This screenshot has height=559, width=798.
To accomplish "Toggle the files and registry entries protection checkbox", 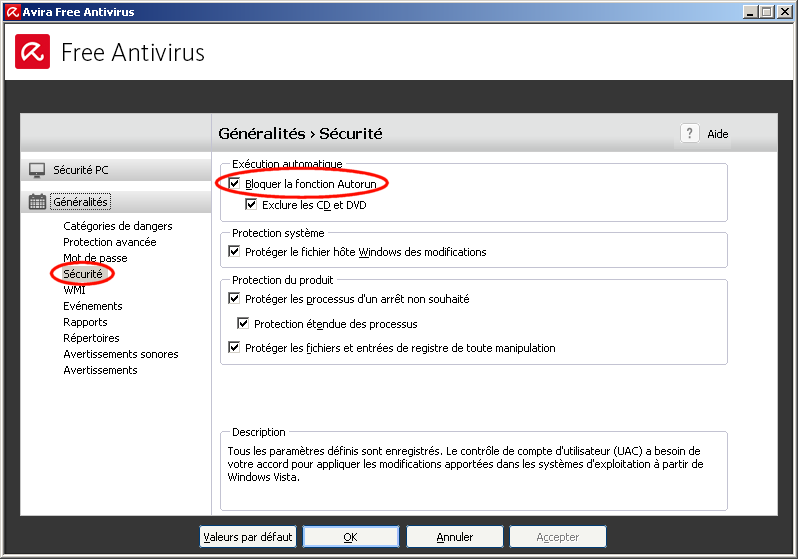I will (x=234, y=348).
